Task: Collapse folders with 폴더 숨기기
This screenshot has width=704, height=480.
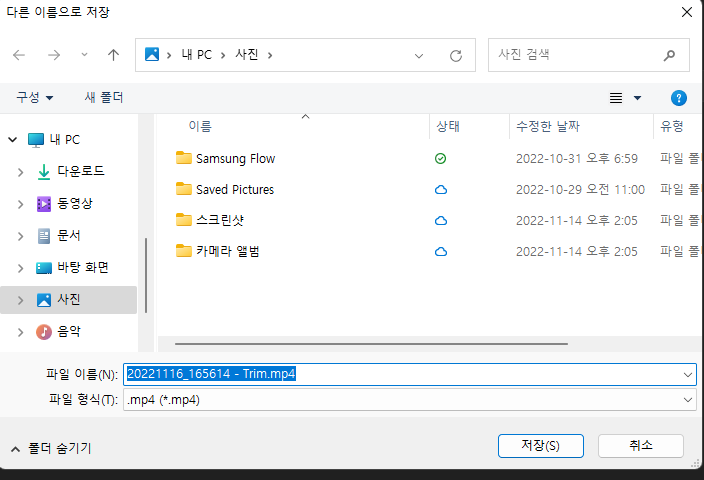Action: [x=51, y=449]
